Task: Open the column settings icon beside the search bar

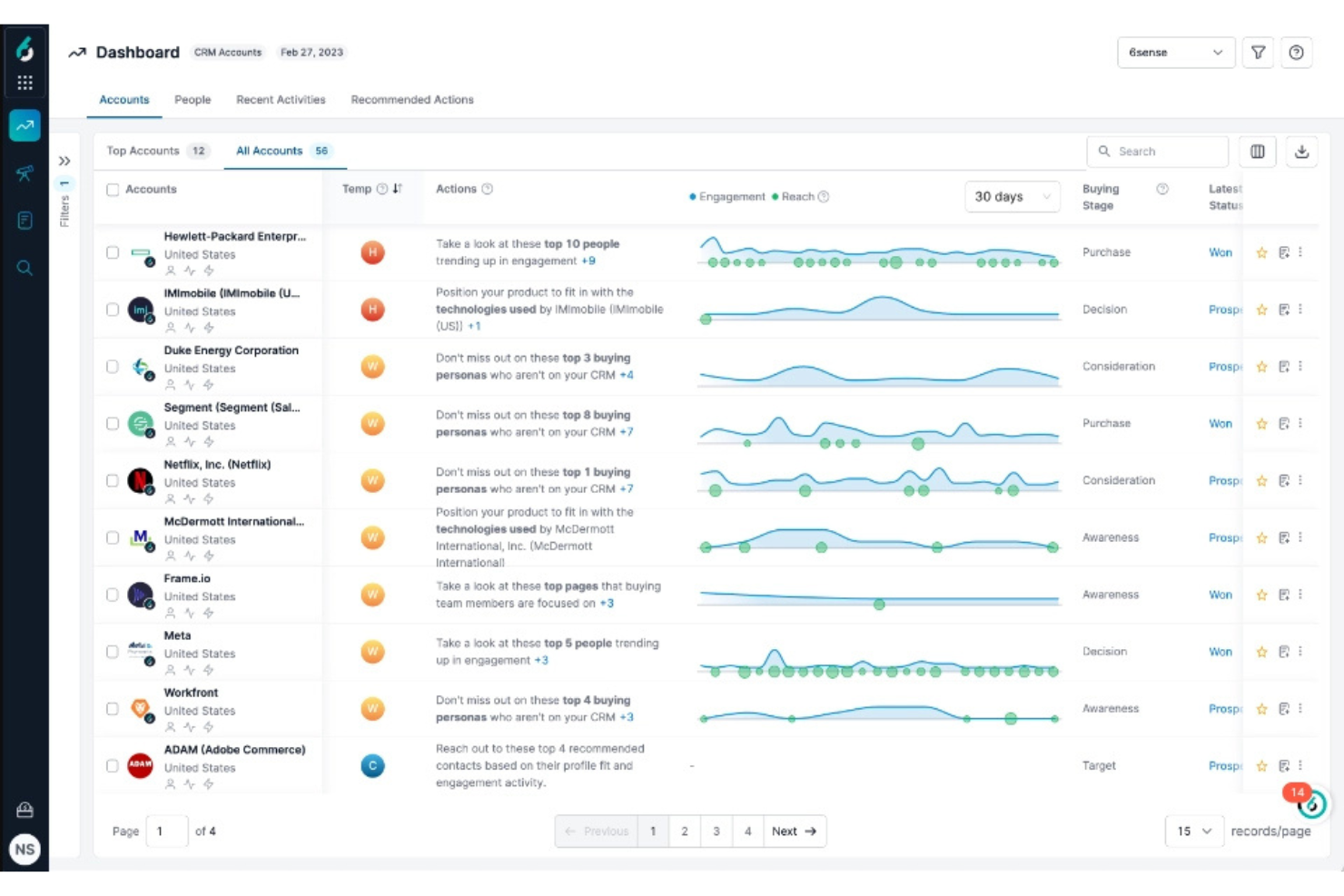Action: click(x=1258, y=152)
